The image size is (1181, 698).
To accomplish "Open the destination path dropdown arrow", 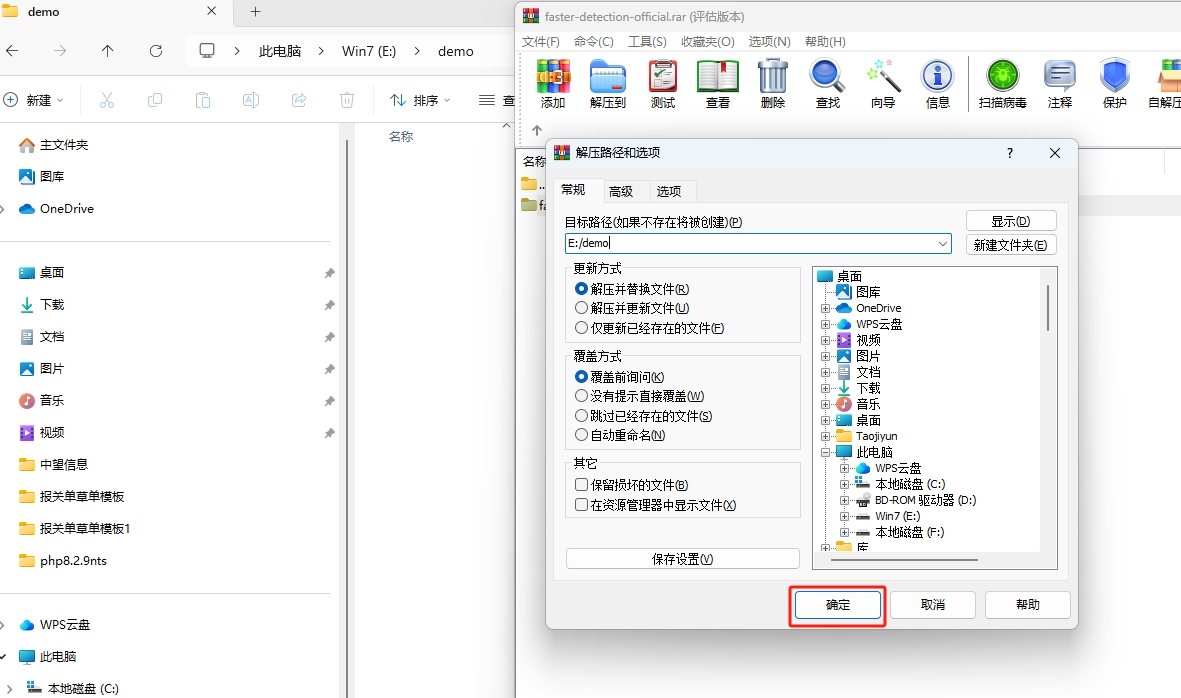I will (x=943, y=243).
